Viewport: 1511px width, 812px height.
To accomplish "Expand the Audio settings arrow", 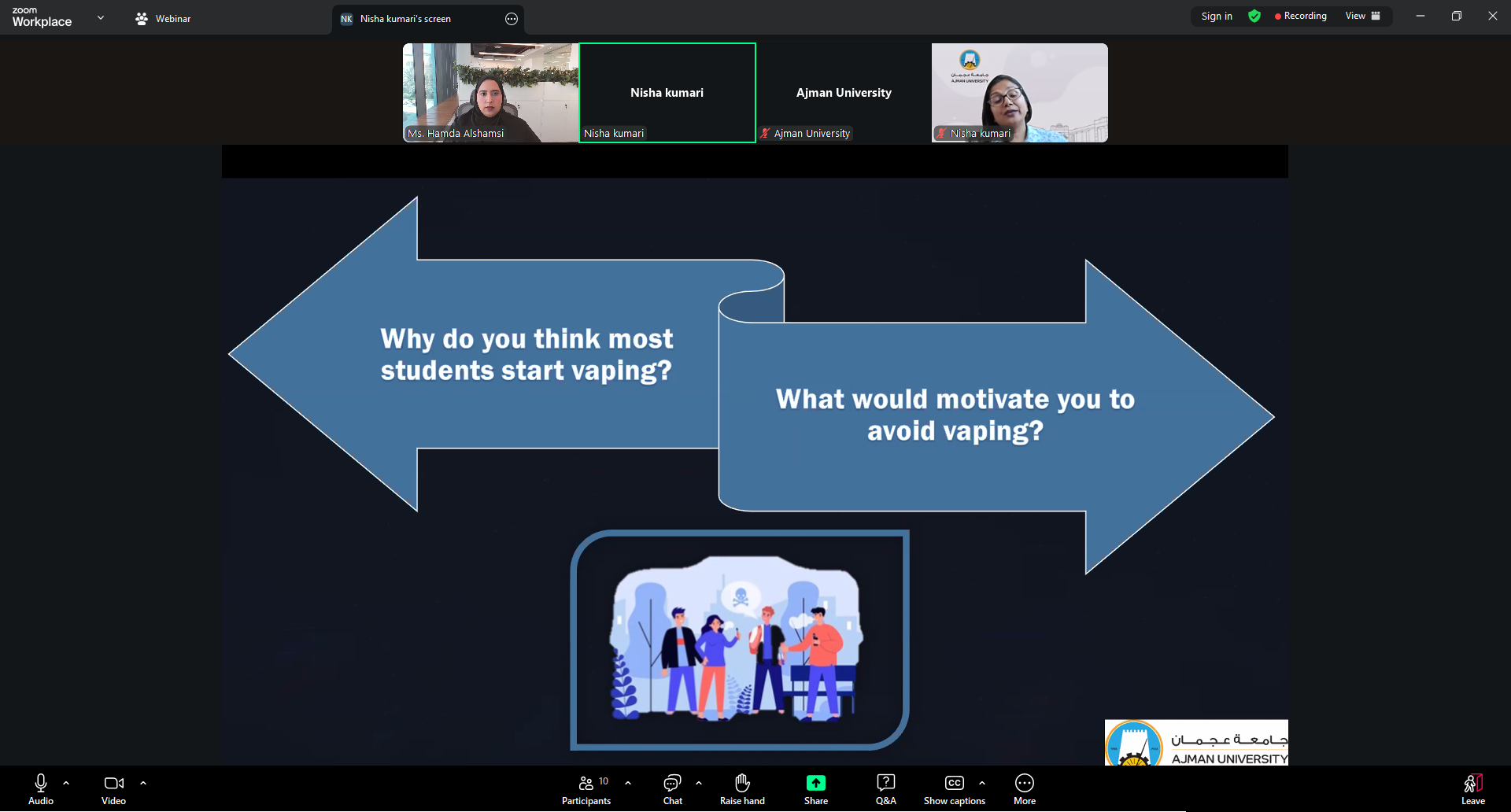I will tap(66, 783).
